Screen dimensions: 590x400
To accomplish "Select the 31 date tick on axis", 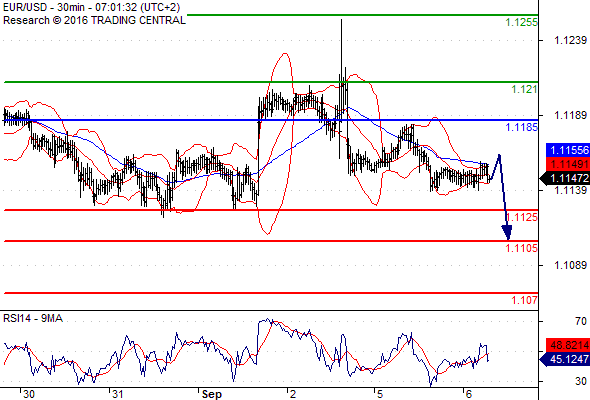I will [x=117, y=394].
